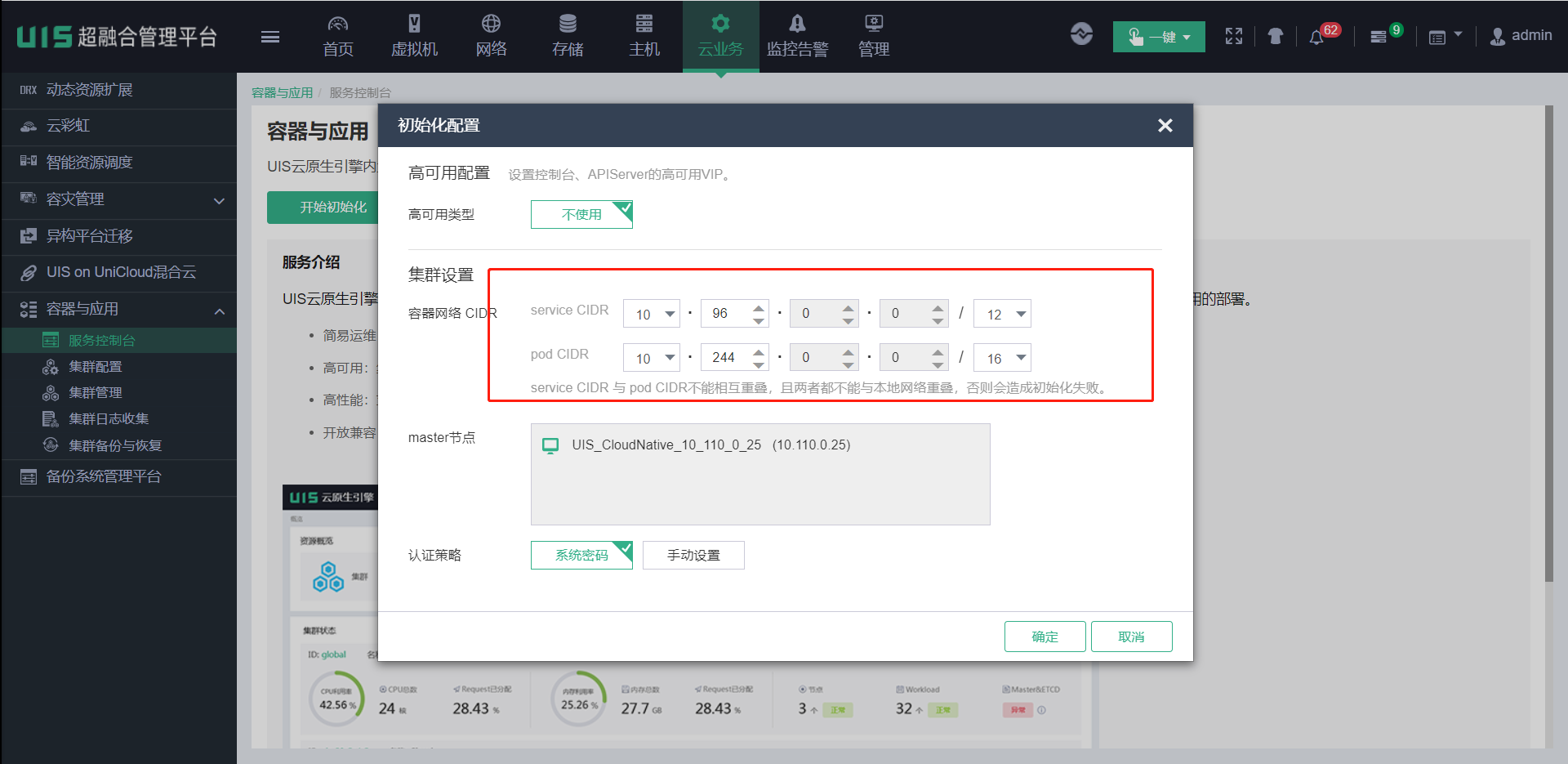Viewport: 1568px width, 764px height.
Task: Decrease service CIDR second octet 96
Action: click(x=759, y=320)
